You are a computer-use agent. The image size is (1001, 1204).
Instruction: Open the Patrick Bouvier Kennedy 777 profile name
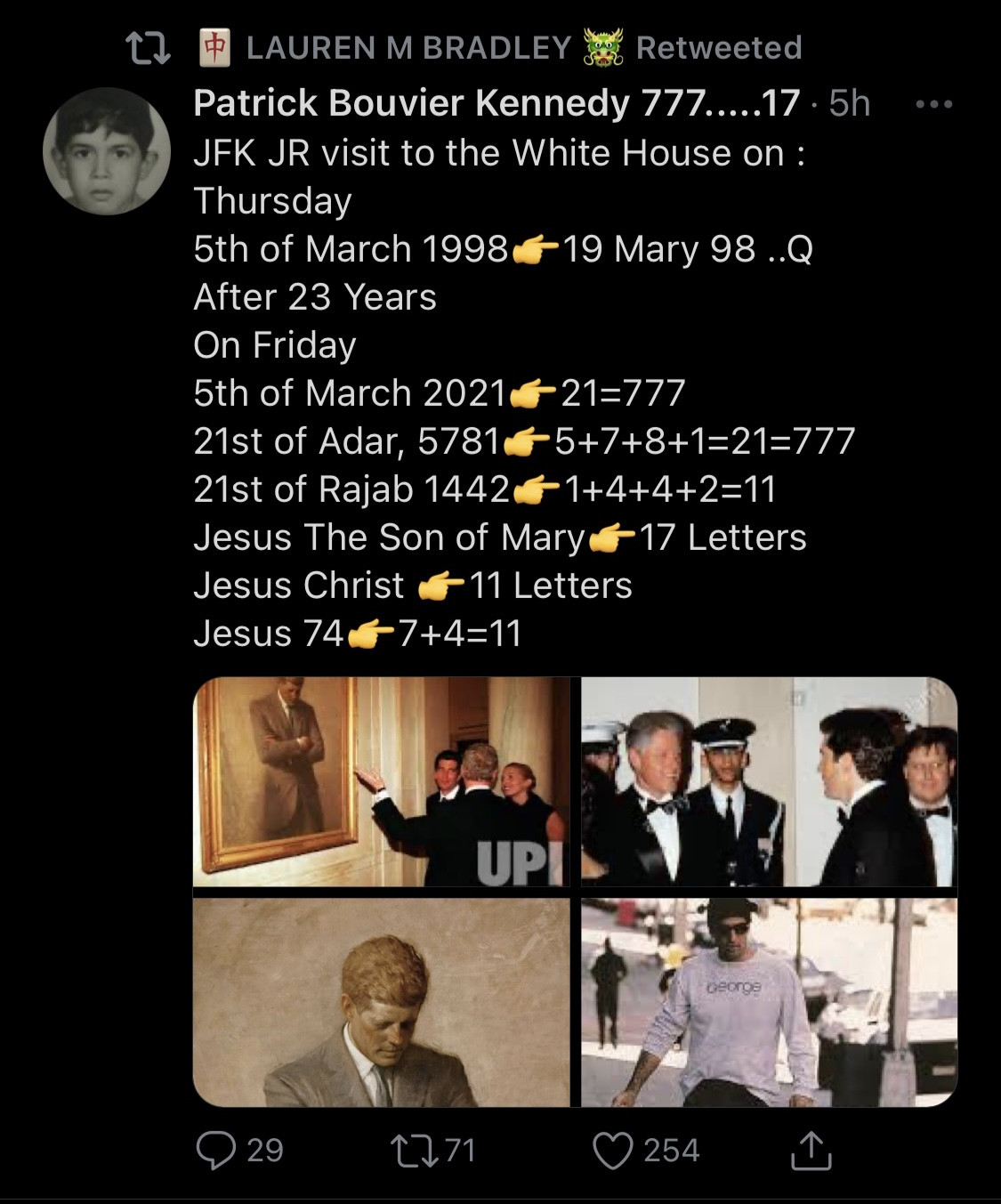[x=496, y=103]
